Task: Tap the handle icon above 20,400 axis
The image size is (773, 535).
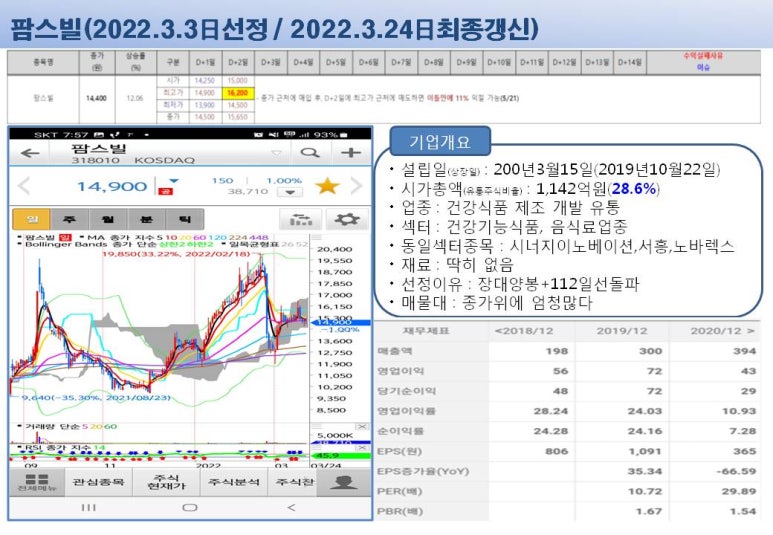Action: [316, 238]
